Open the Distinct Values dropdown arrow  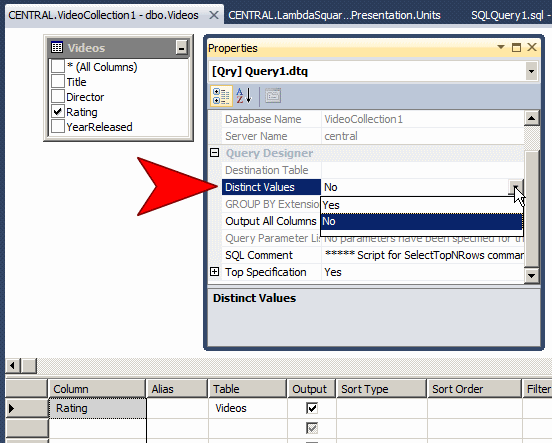(516, 187)
